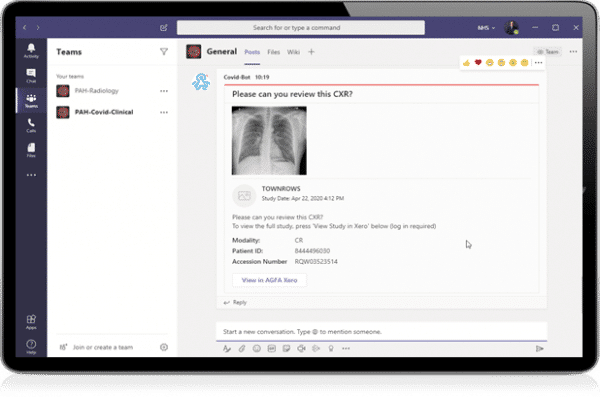Open more options for PAH-Covid-Clinical team
Screen dimensions: 600x397
(164, 112)
